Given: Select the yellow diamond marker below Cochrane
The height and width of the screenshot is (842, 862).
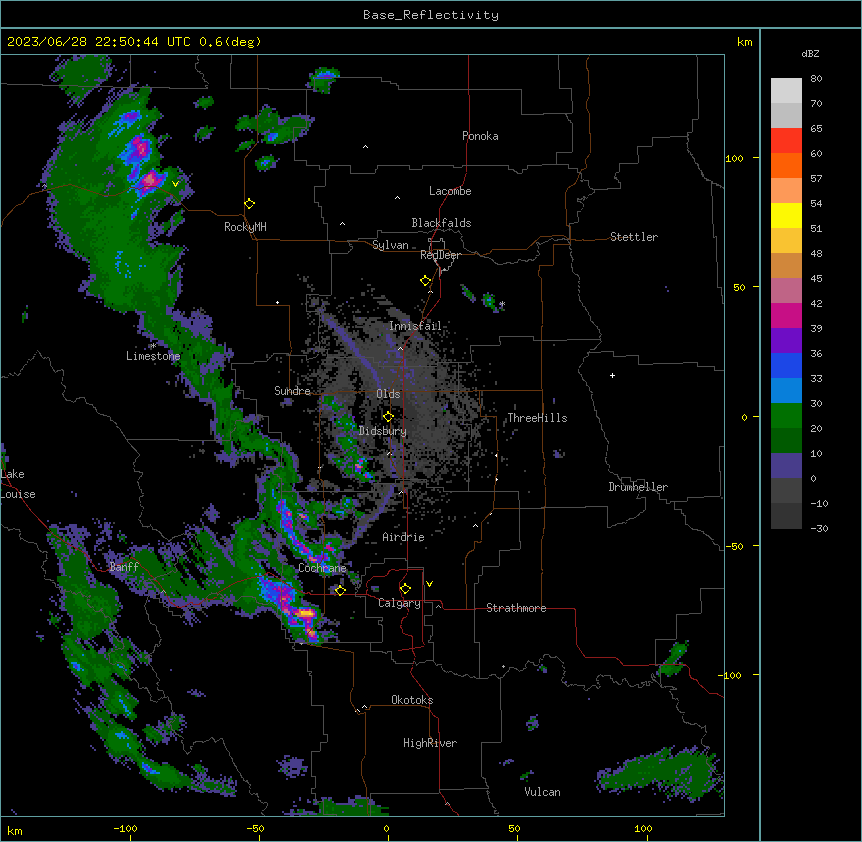Looking at the screenshot, I should 340,590.
